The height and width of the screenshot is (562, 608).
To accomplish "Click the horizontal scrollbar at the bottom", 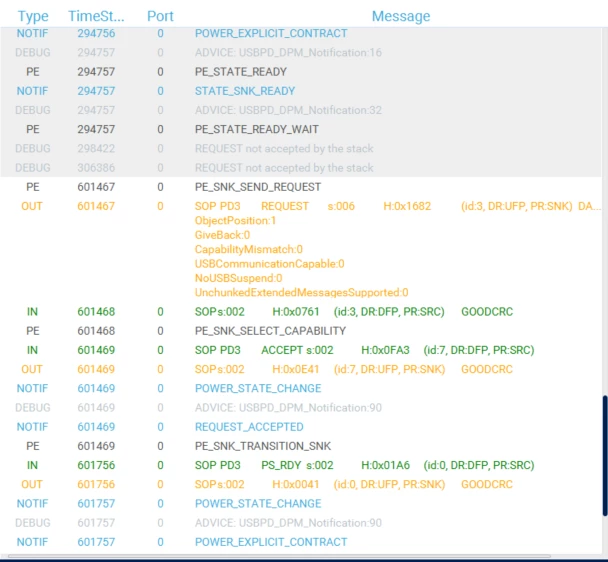I will pyautogui.click(x=279, y=556).
